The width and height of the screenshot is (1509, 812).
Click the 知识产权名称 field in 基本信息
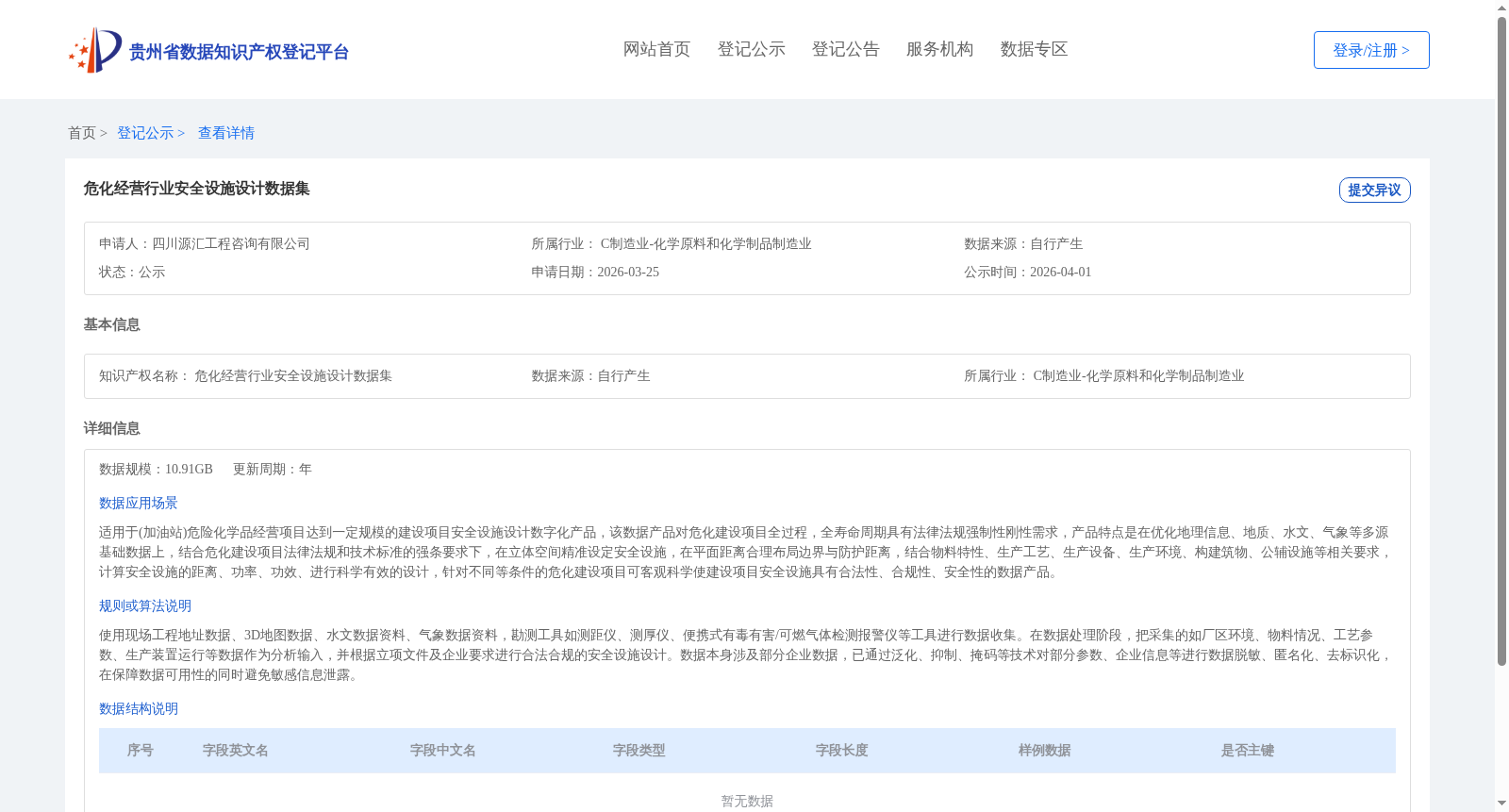(x=245, y=375)
